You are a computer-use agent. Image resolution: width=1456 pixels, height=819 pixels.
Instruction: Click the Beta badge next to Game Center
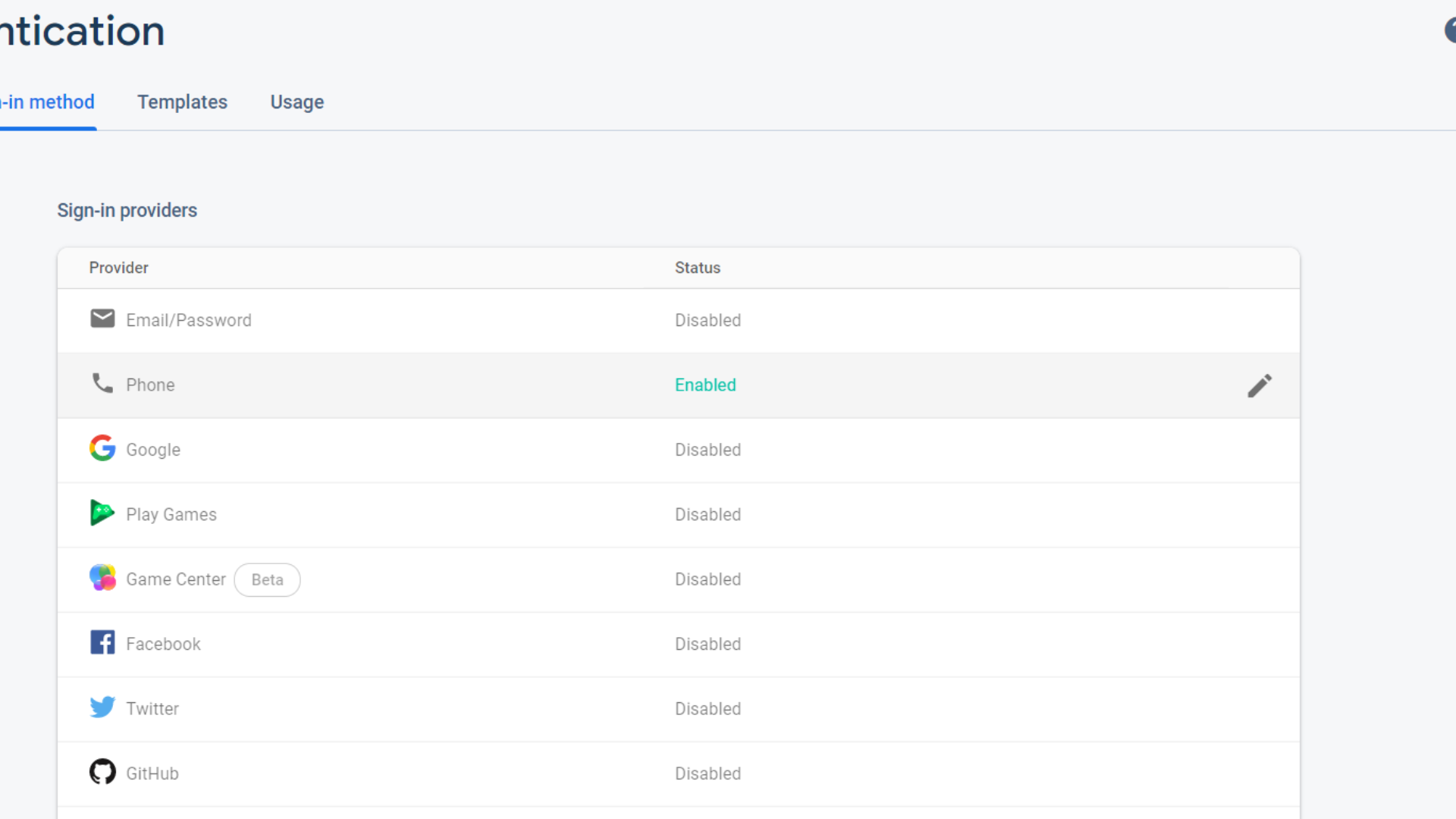(267, 580)
